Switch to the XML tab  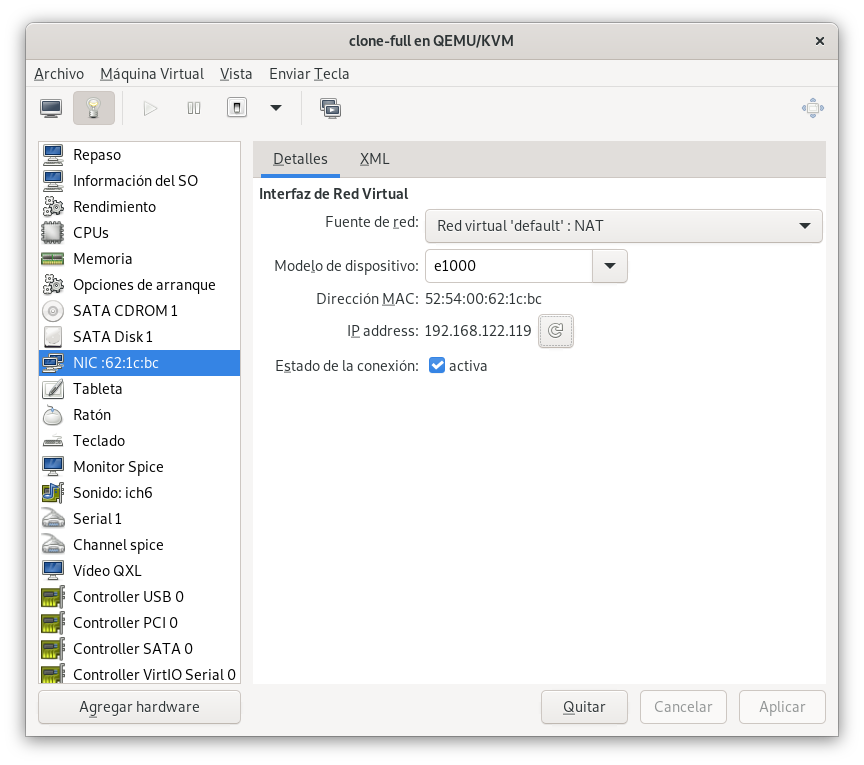[x=374, y=159]
